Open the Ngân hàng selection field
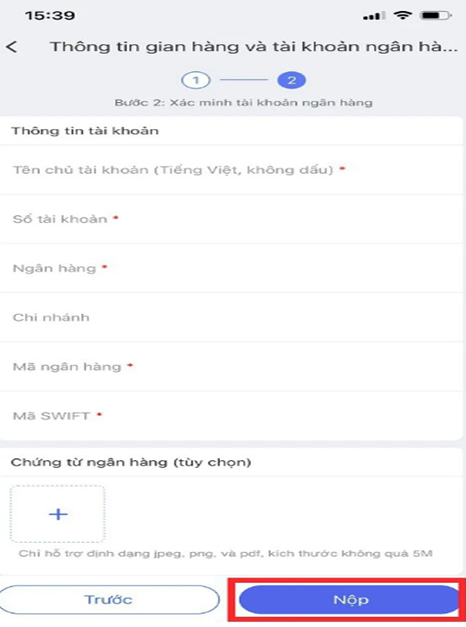The height and width of the screenshot is (627, 466). click(x=232, y=268)
